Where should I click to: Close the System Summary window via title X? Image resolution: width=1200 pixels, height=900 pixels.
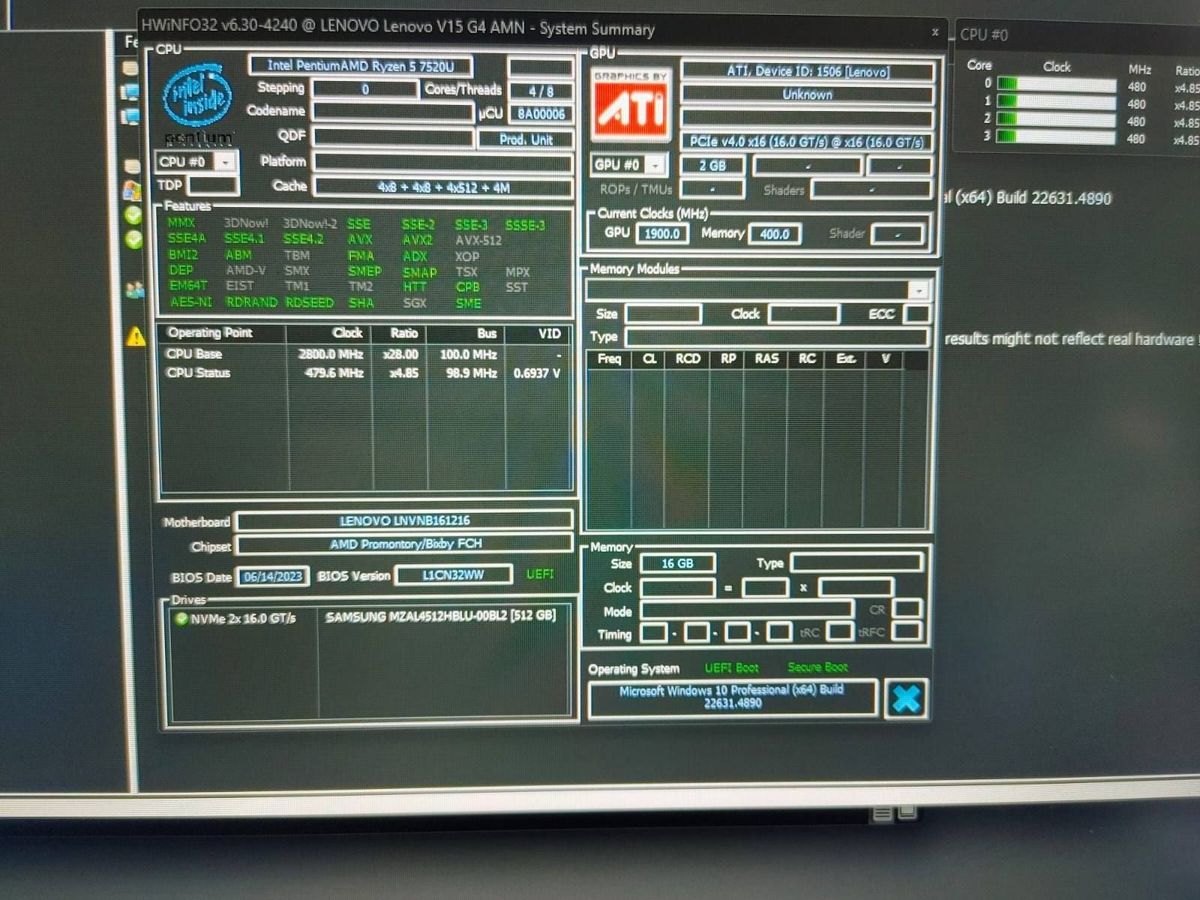(x=935, y=31)
